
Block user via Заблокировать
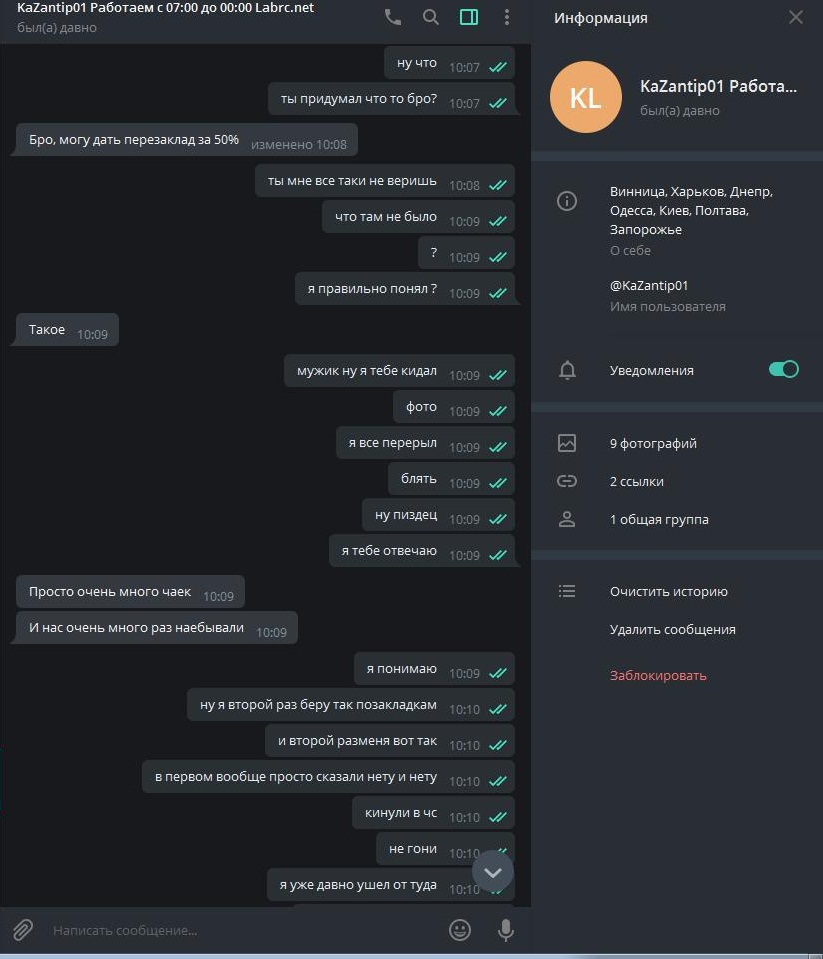(658, 675)
